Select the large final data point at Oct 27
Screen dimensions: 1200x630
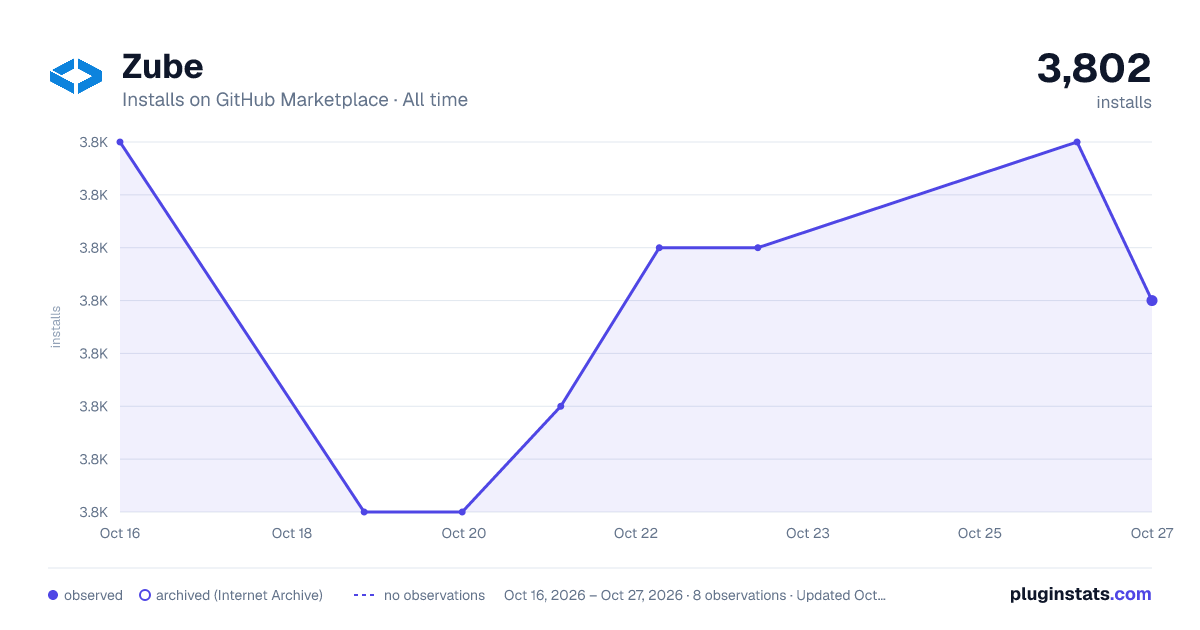pyautogui.click(x=1152, y=300)
